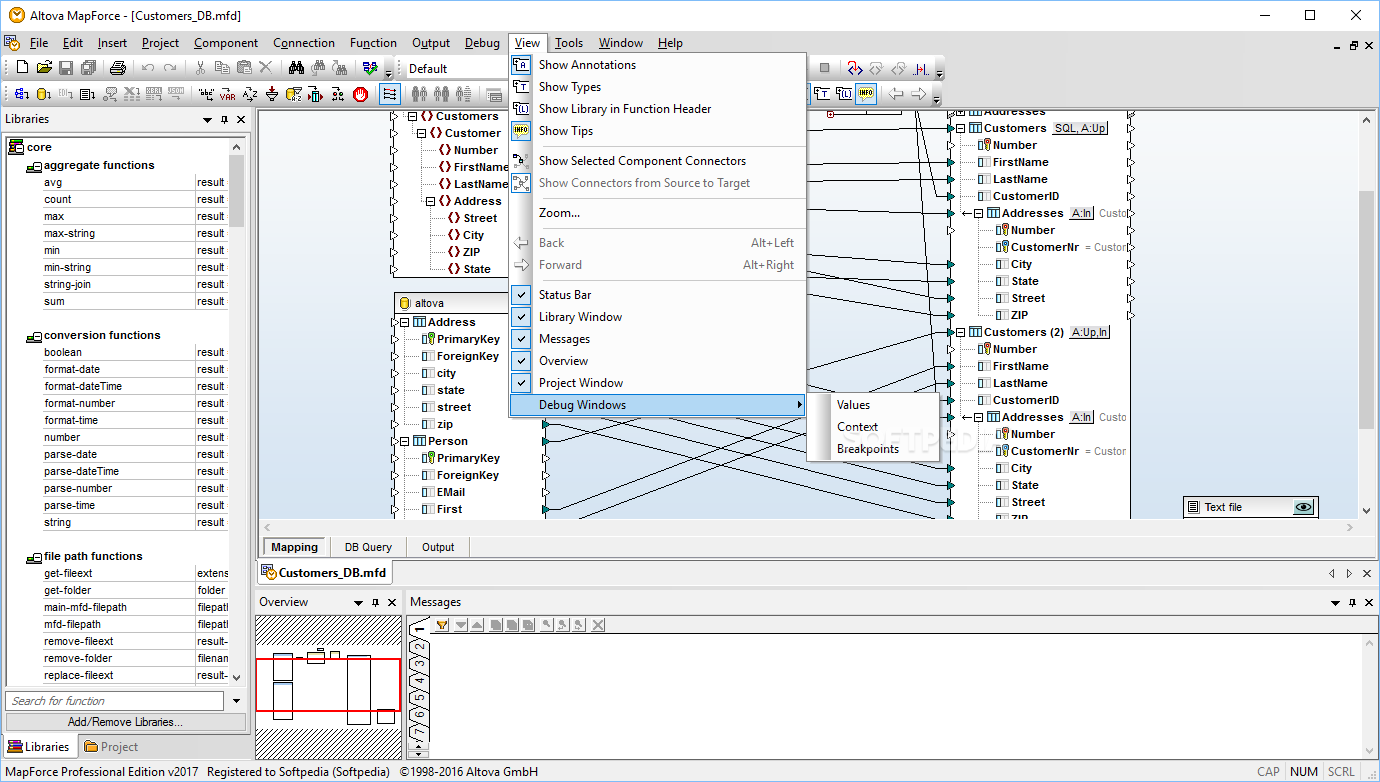
Task: Collapse the altova Address table node
Action: point(404,322)
